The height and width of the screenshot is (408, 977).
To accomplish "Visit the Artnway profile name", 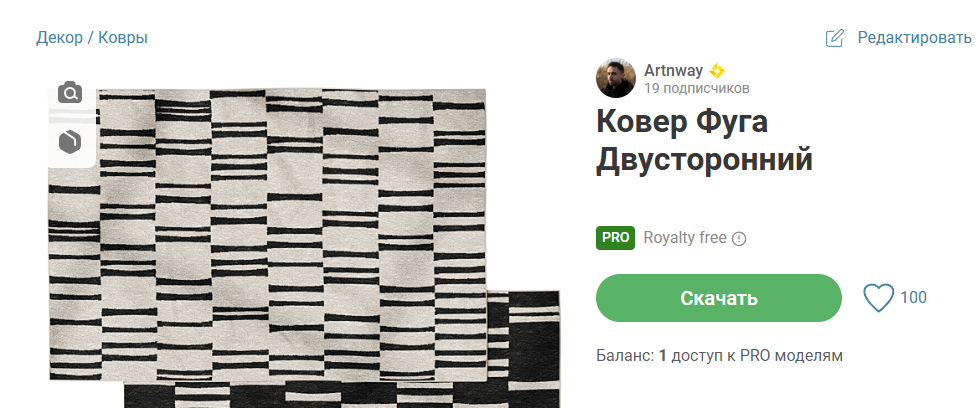I will click(x=673, y=70).
